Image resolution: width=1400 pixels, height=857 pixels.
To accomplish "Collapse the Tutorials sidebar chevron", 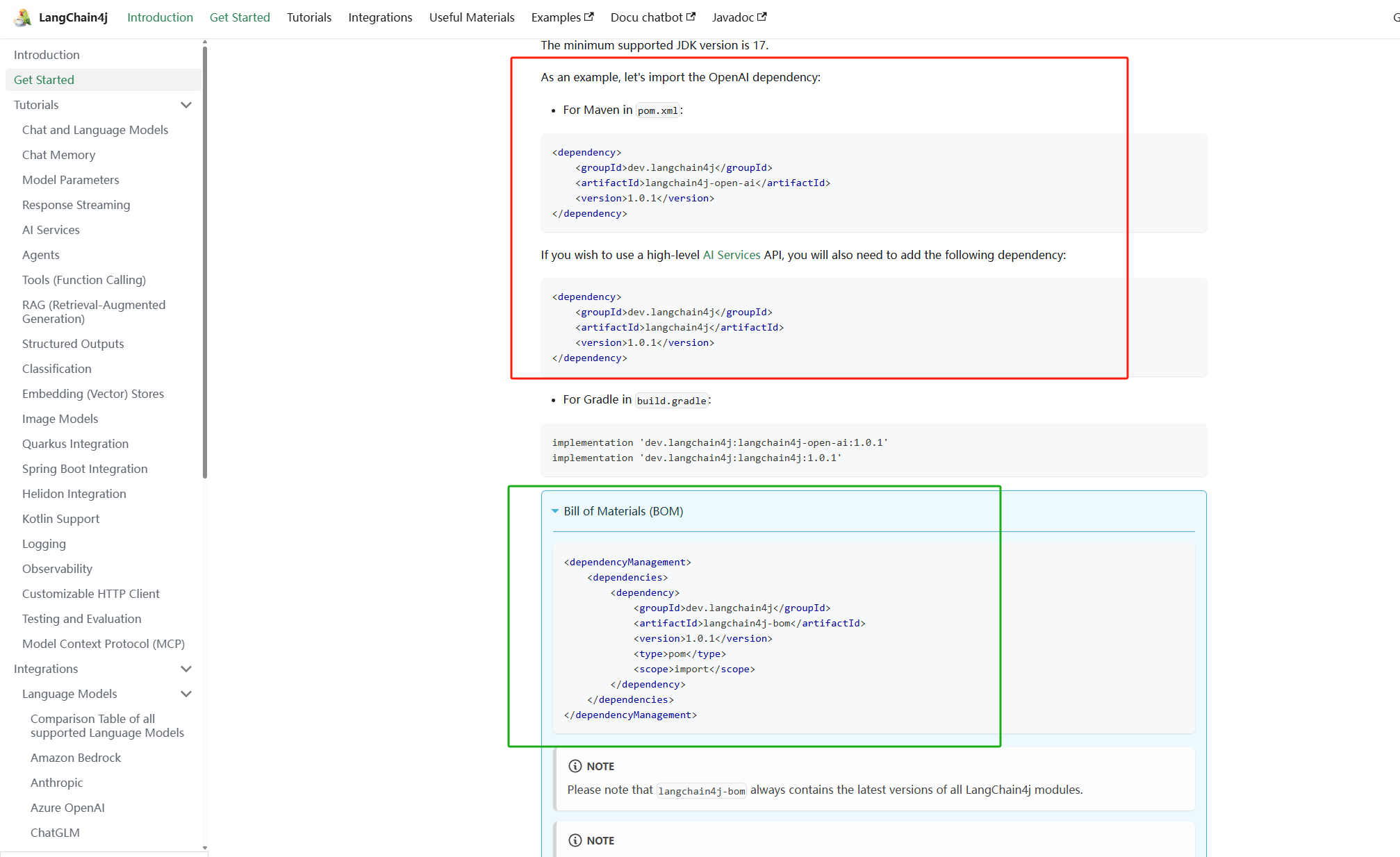I will tap(186, 105).
